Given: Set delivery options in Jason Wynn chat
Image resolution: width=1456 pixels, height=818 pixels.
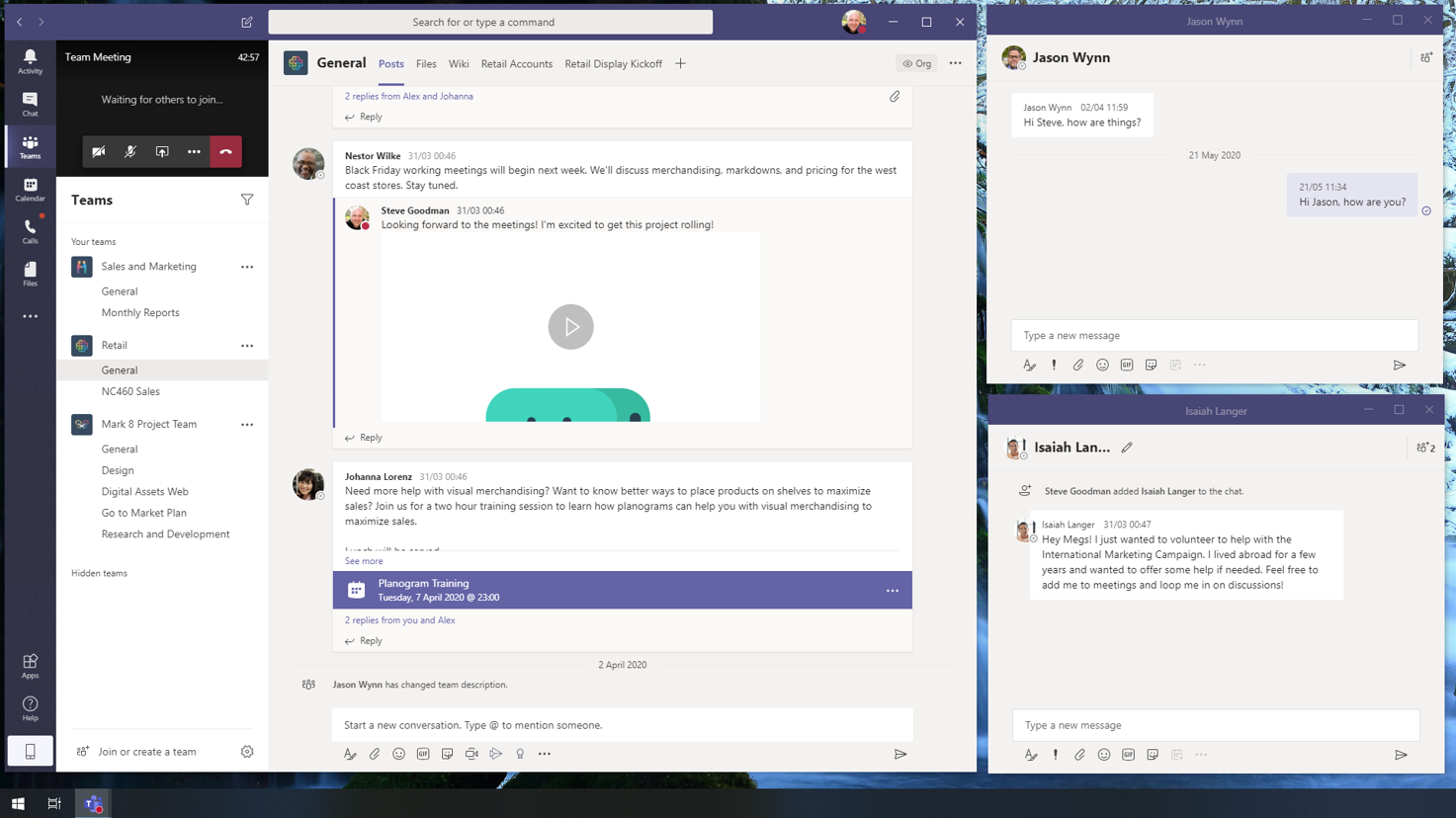Looking at the screenshot, I should 1054,366.
